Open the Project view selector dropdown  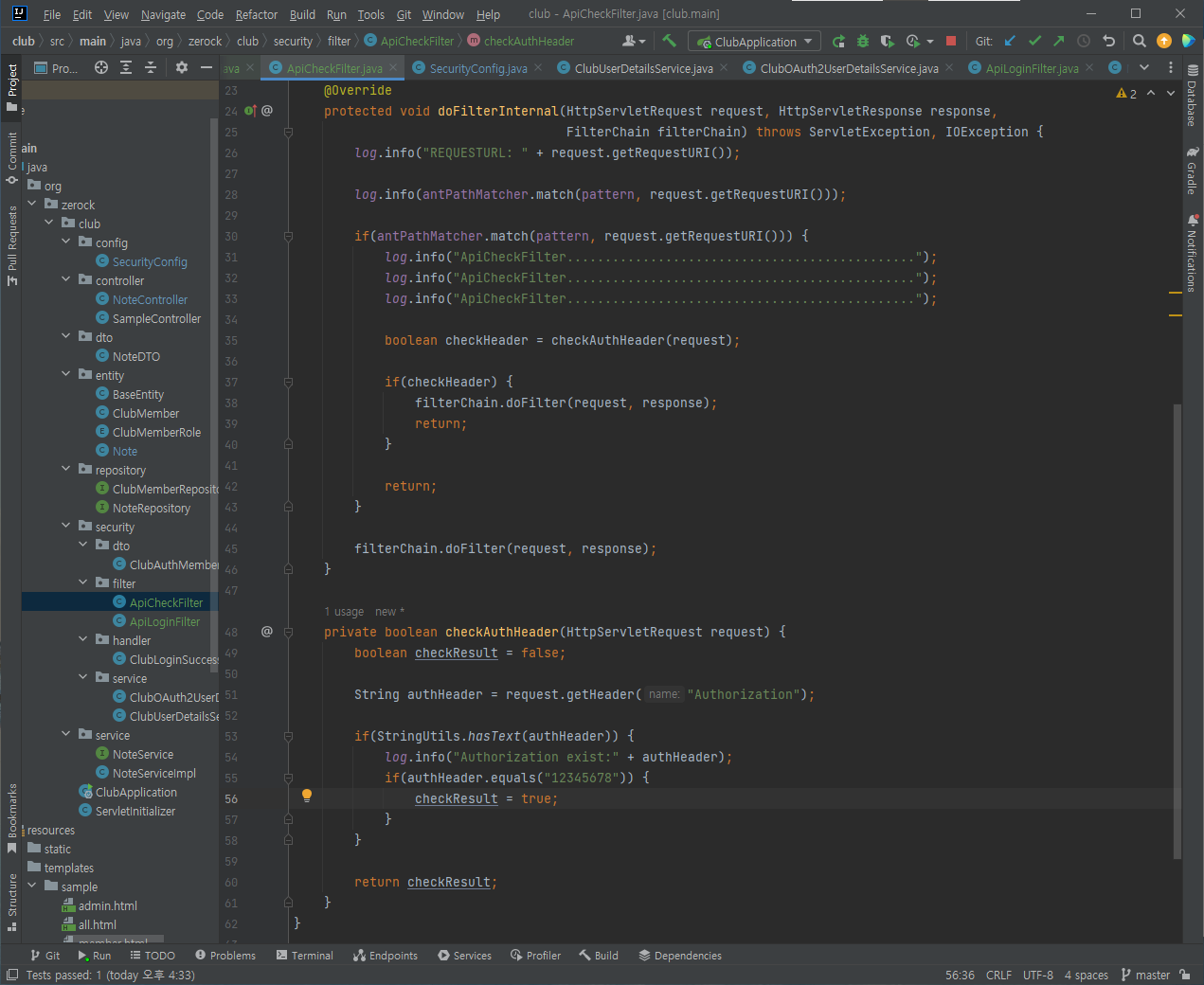coord(56,68)
